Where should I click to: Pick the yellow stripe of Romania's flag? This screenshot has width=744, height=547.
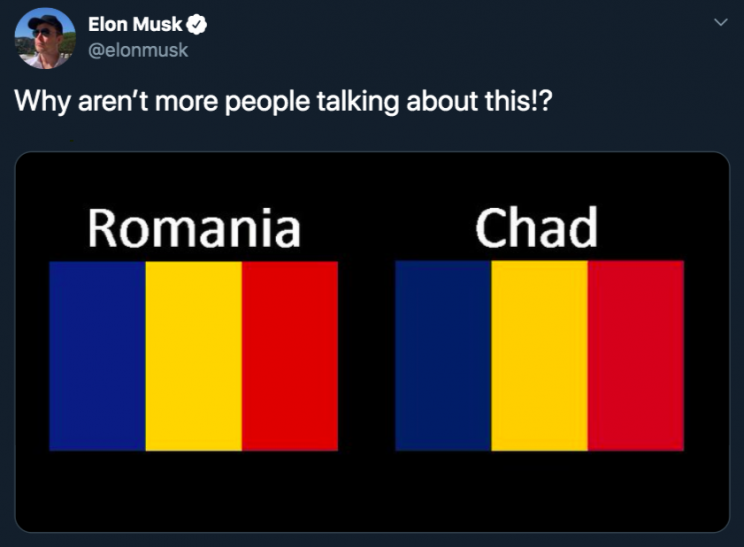pyautogui.click(x=193, y=356)
